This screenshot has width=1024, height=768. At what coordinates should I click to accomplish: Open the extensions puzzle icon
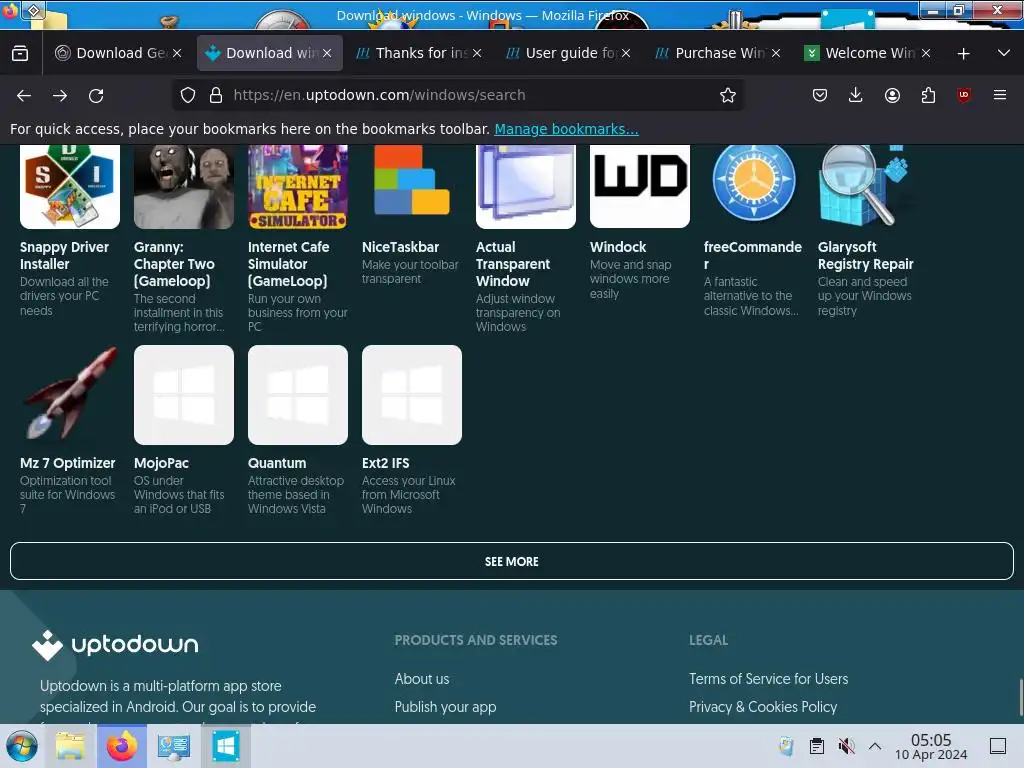[x=928, y=95]
